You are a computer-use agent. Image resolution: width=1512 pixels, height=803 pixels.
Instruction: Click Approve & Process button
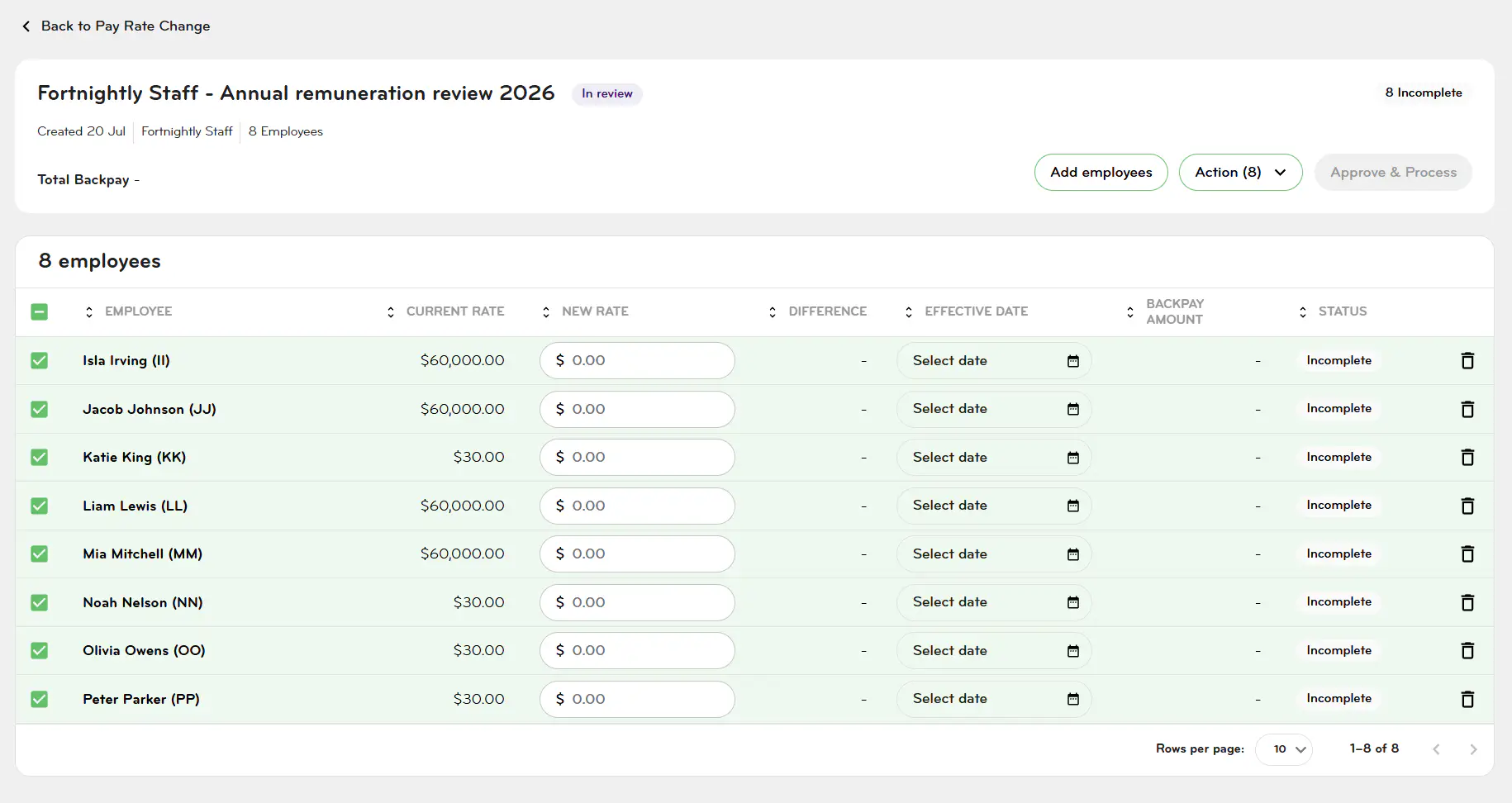click(x=1393, y=172)
